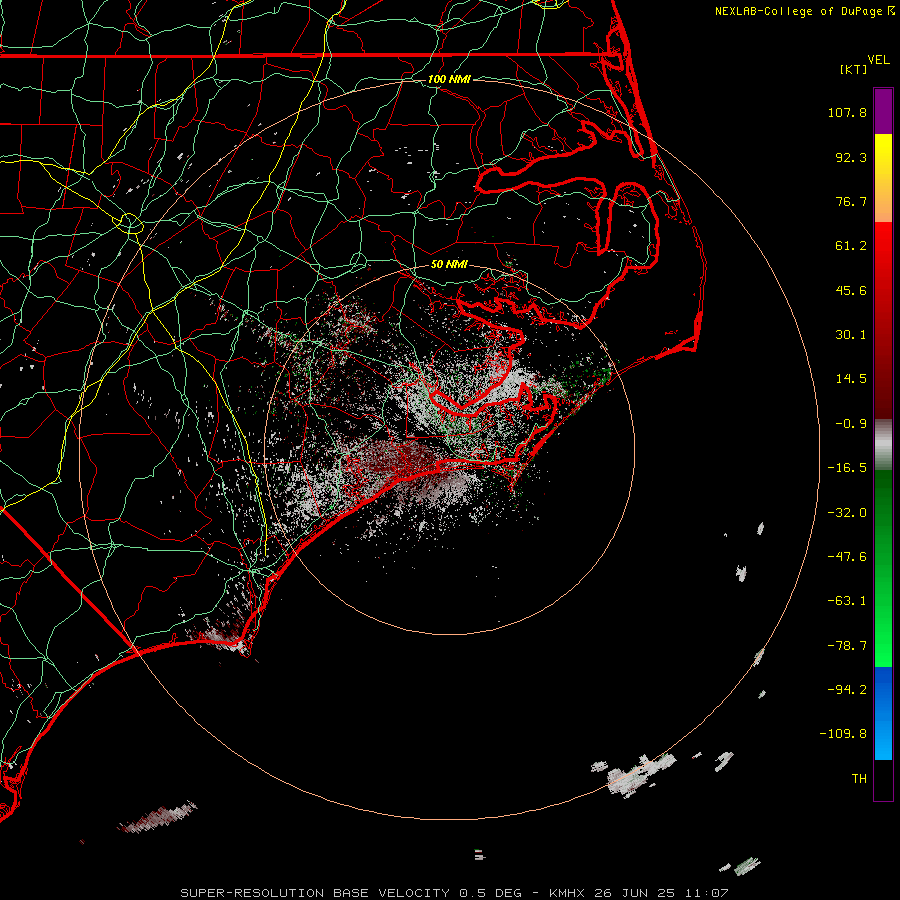This screenshot has width=900, height=900.
Task: Click the 107.8 legend value
Action: click(x=847, y=112)
